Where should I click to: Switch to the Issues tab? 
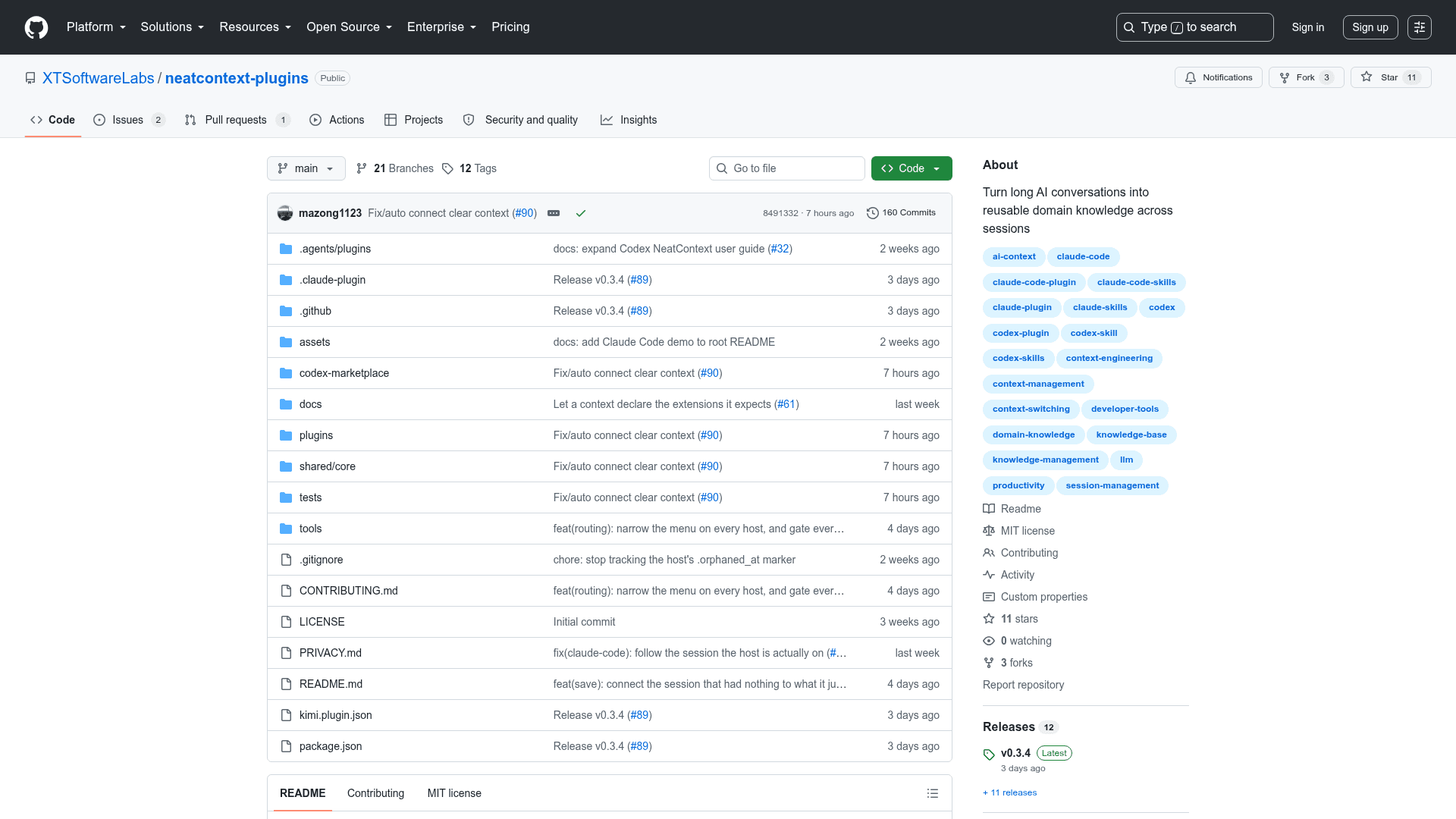pos(129,120)
